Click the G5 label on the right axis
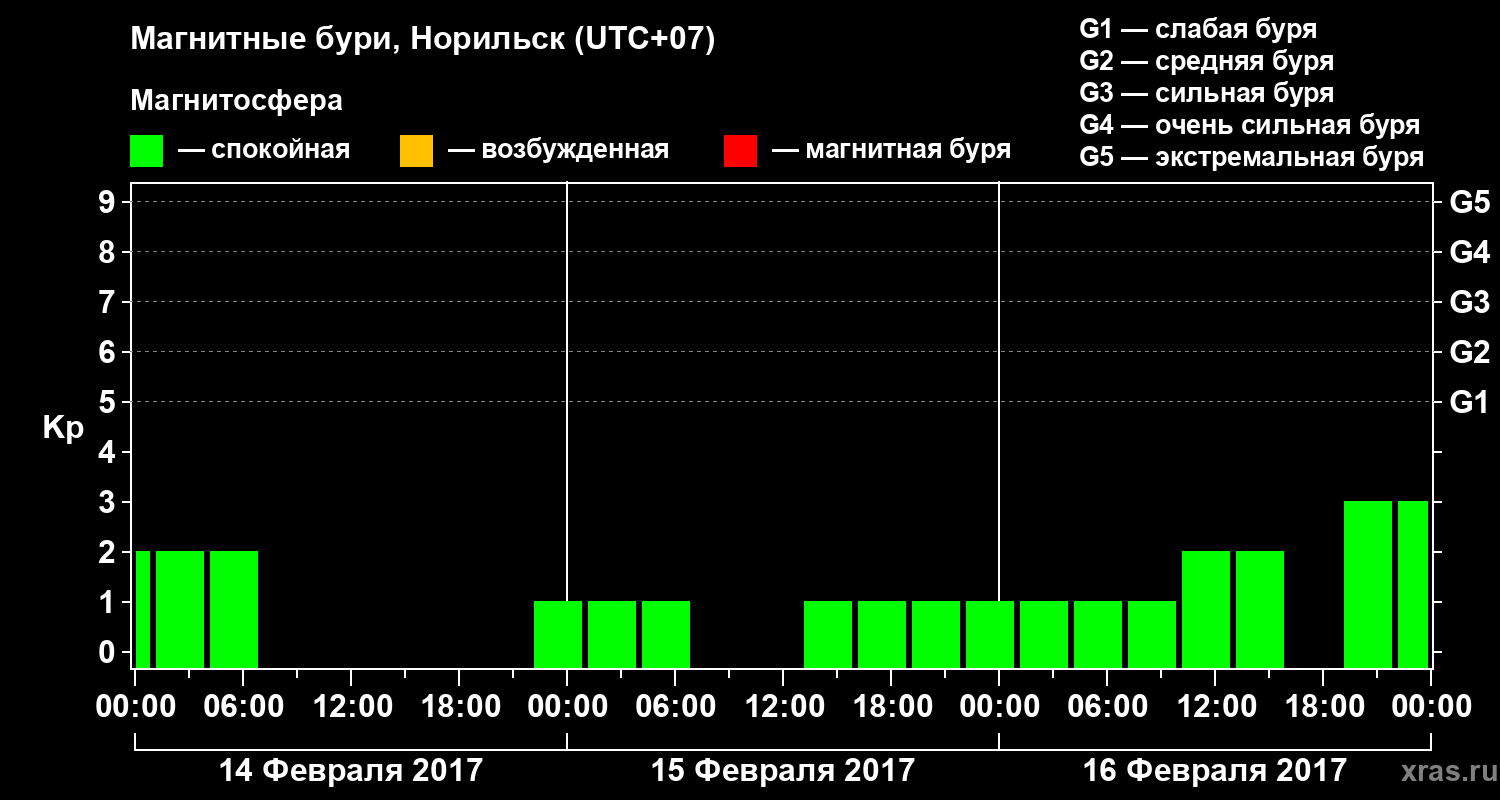The image size is (1500, 800). tap(1469, 202)
